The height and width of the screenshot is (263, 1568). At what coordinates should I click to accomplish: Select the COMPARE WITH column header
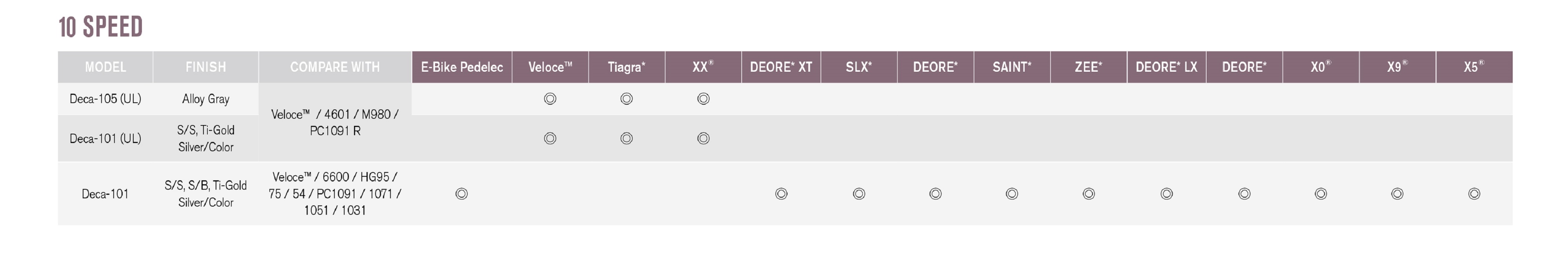coord(335,67)
